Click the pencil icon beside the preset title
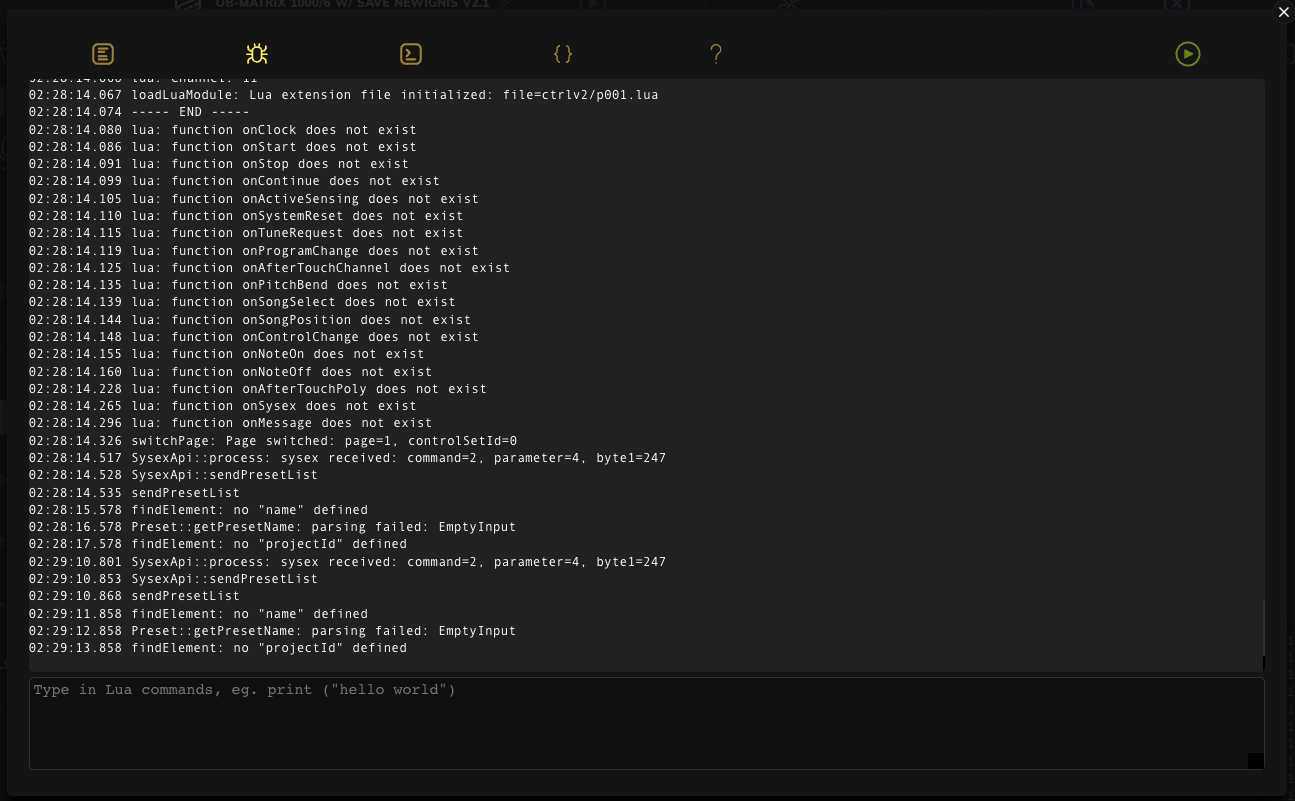1295x801 pixels. (x=503, y=5)
